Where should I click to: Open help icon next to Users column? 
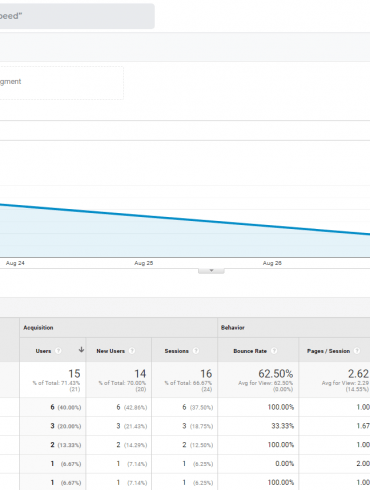pos(58,351)
